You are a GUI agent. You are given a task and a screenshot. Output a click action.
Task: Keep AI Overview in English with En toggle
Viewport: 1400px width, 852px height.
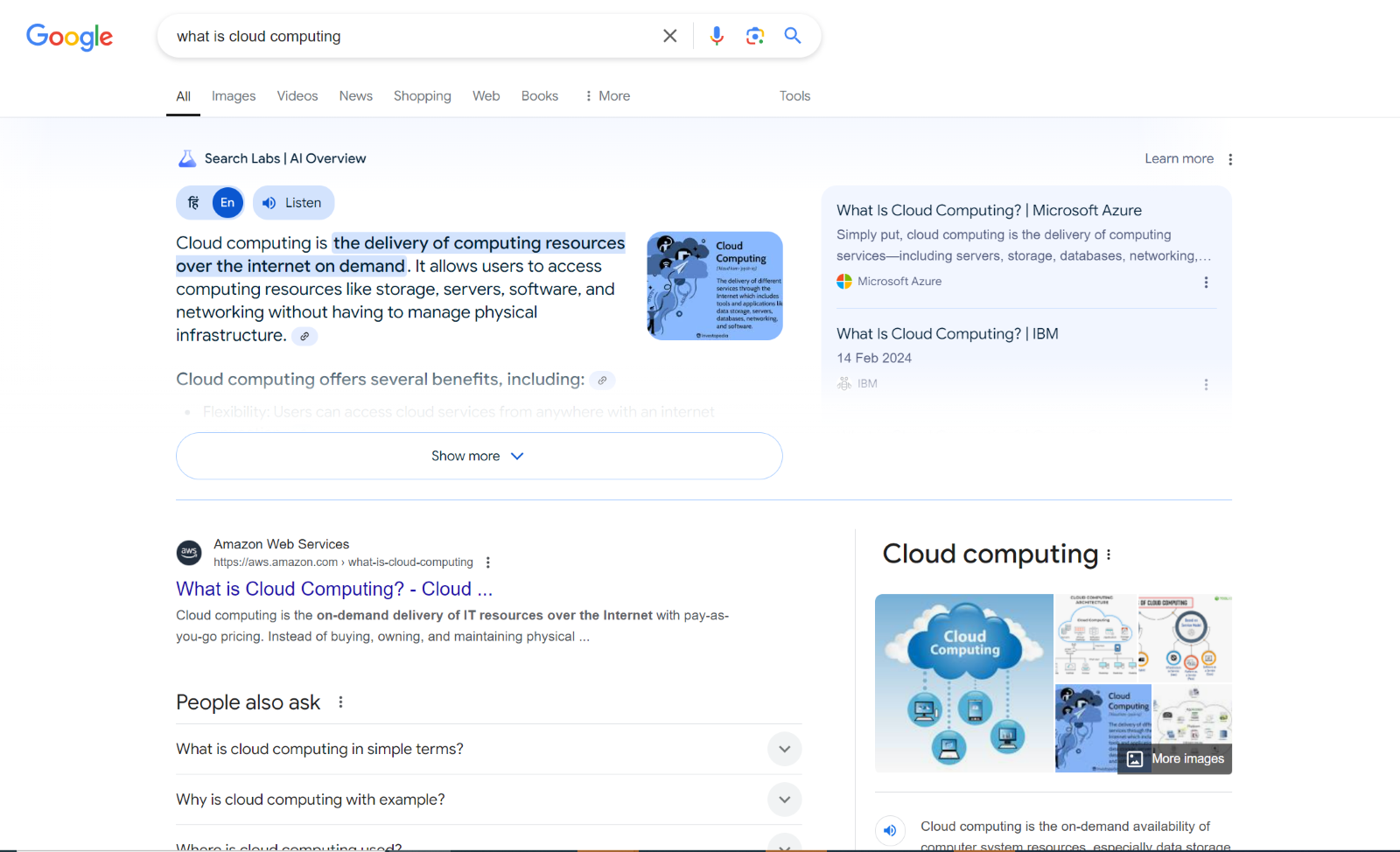(x=227, y=202)
